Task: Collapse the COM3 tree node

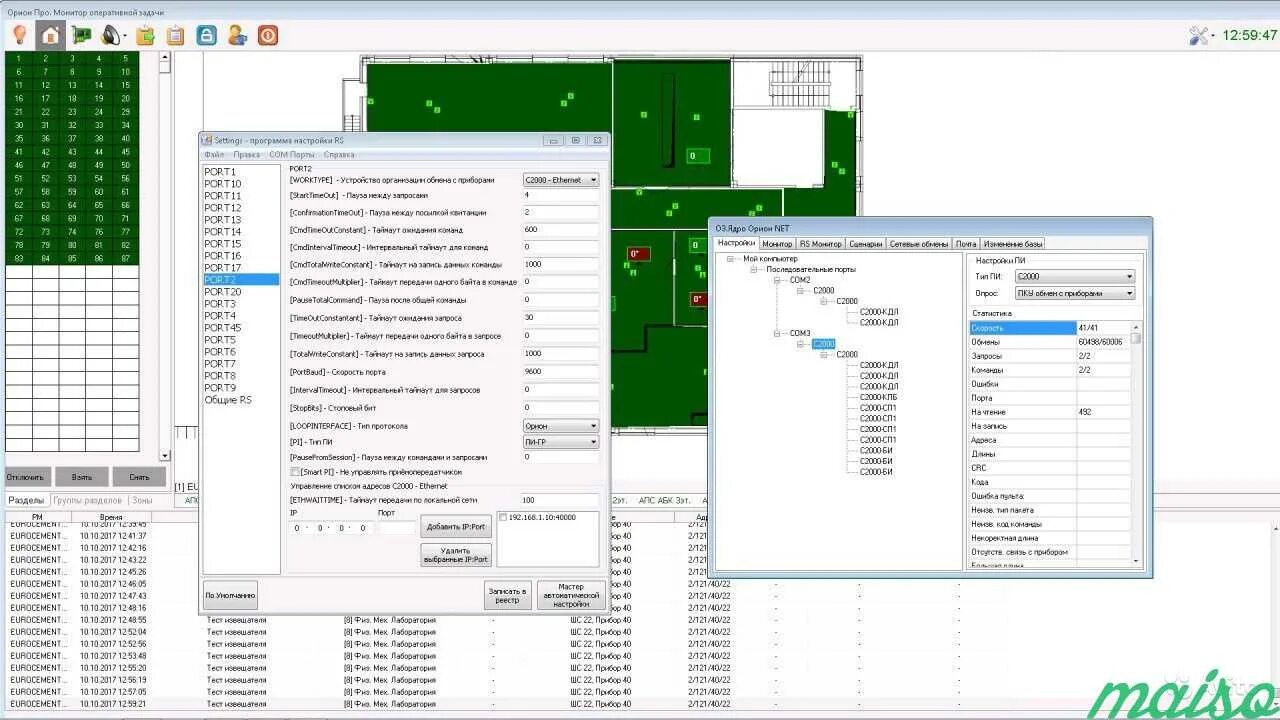Action: click(x=778, y=333)
